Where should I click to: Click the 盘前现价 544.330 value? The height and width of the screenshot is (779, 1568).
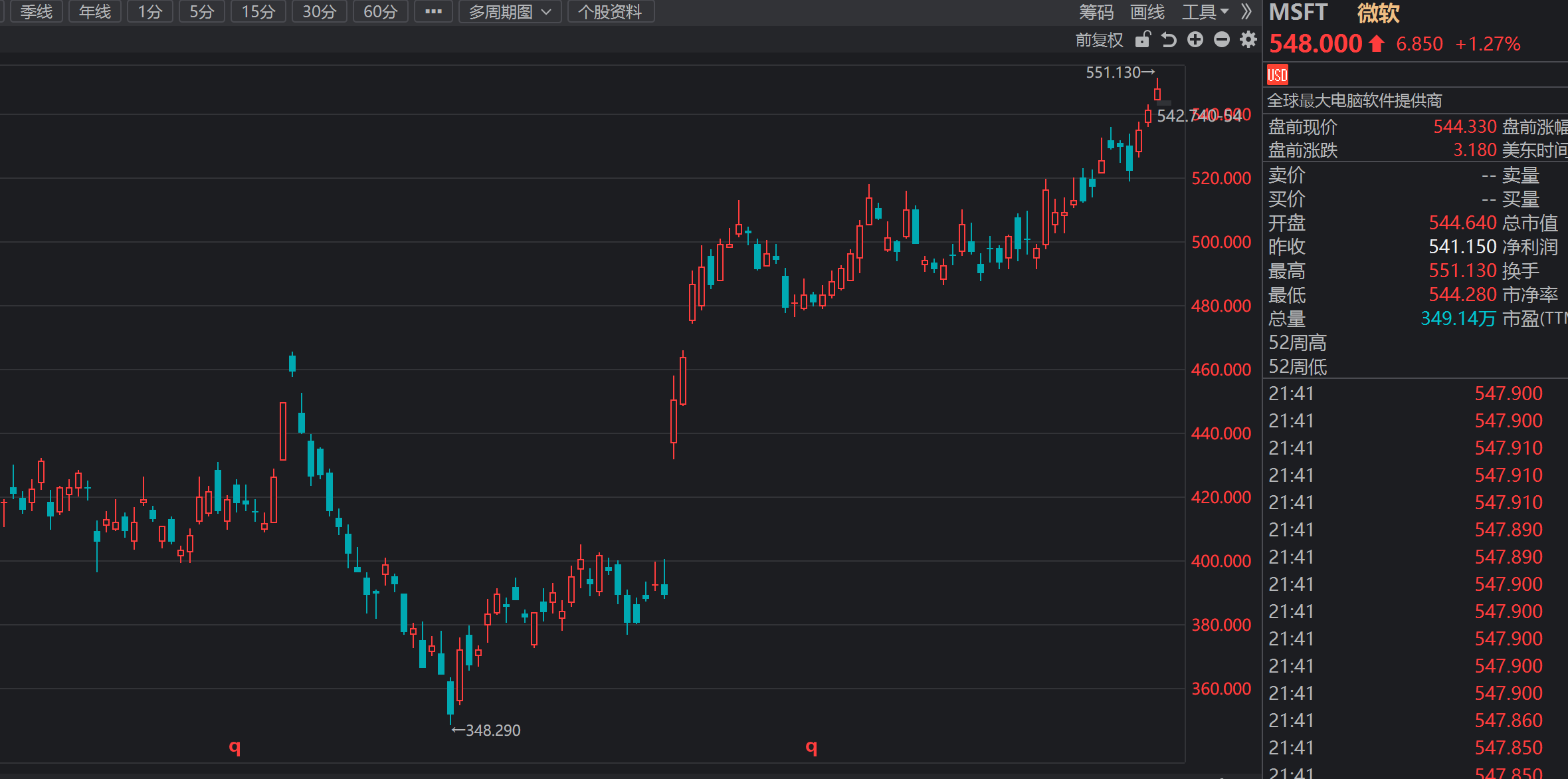tap(1464, 126)
